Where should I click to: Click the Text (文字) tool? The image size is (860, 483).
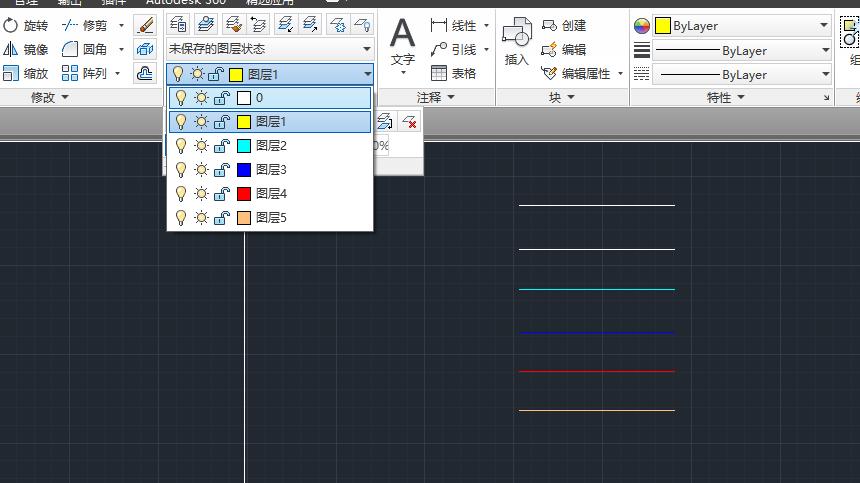point(402,45)
